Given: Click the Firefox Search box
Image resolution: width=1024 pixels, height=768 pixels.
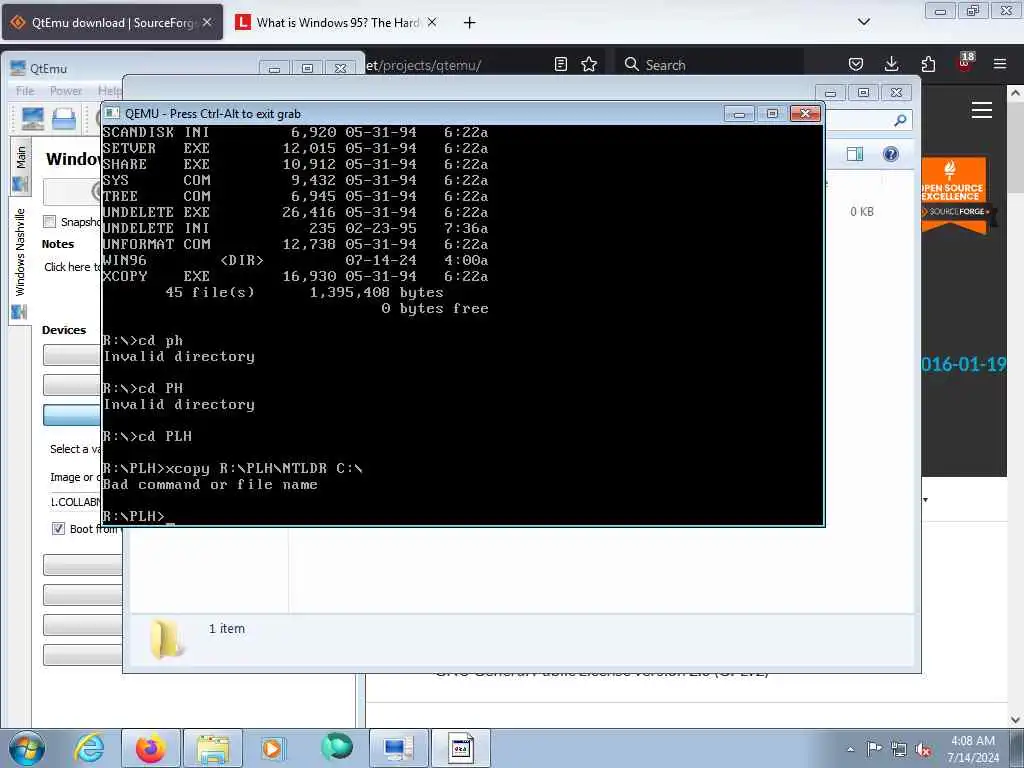Looking at the screenshot, I should 709,65.
